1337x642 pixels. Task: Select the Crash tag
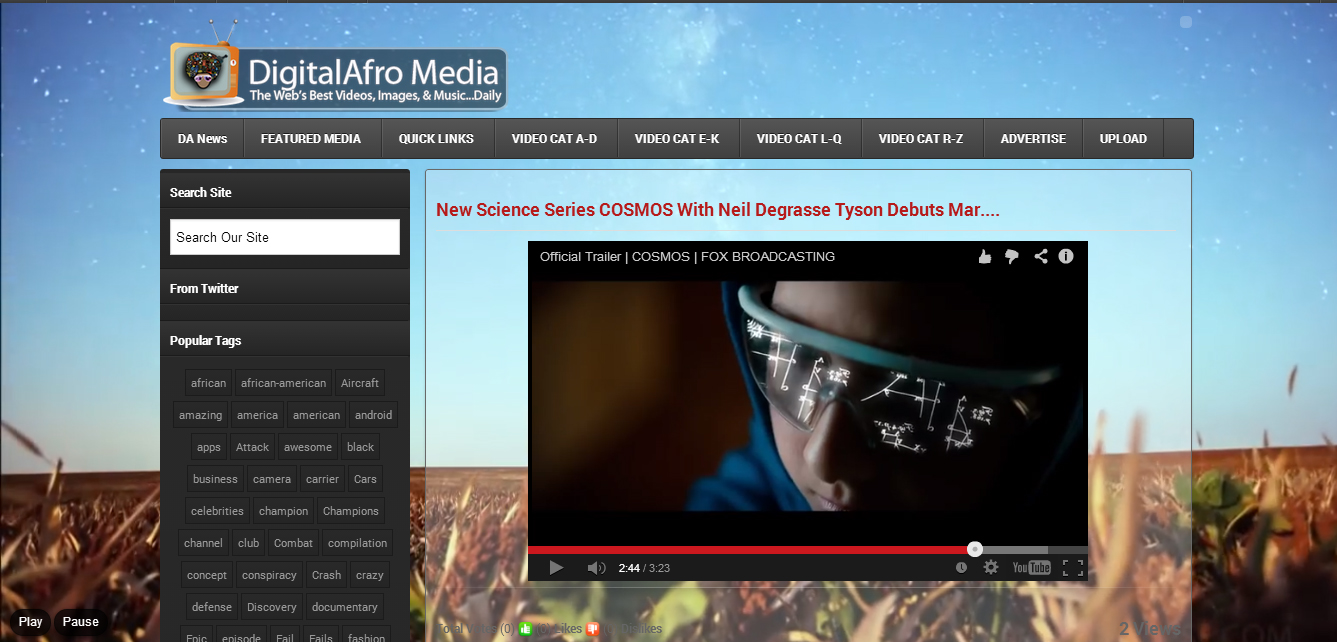(326, 575)
